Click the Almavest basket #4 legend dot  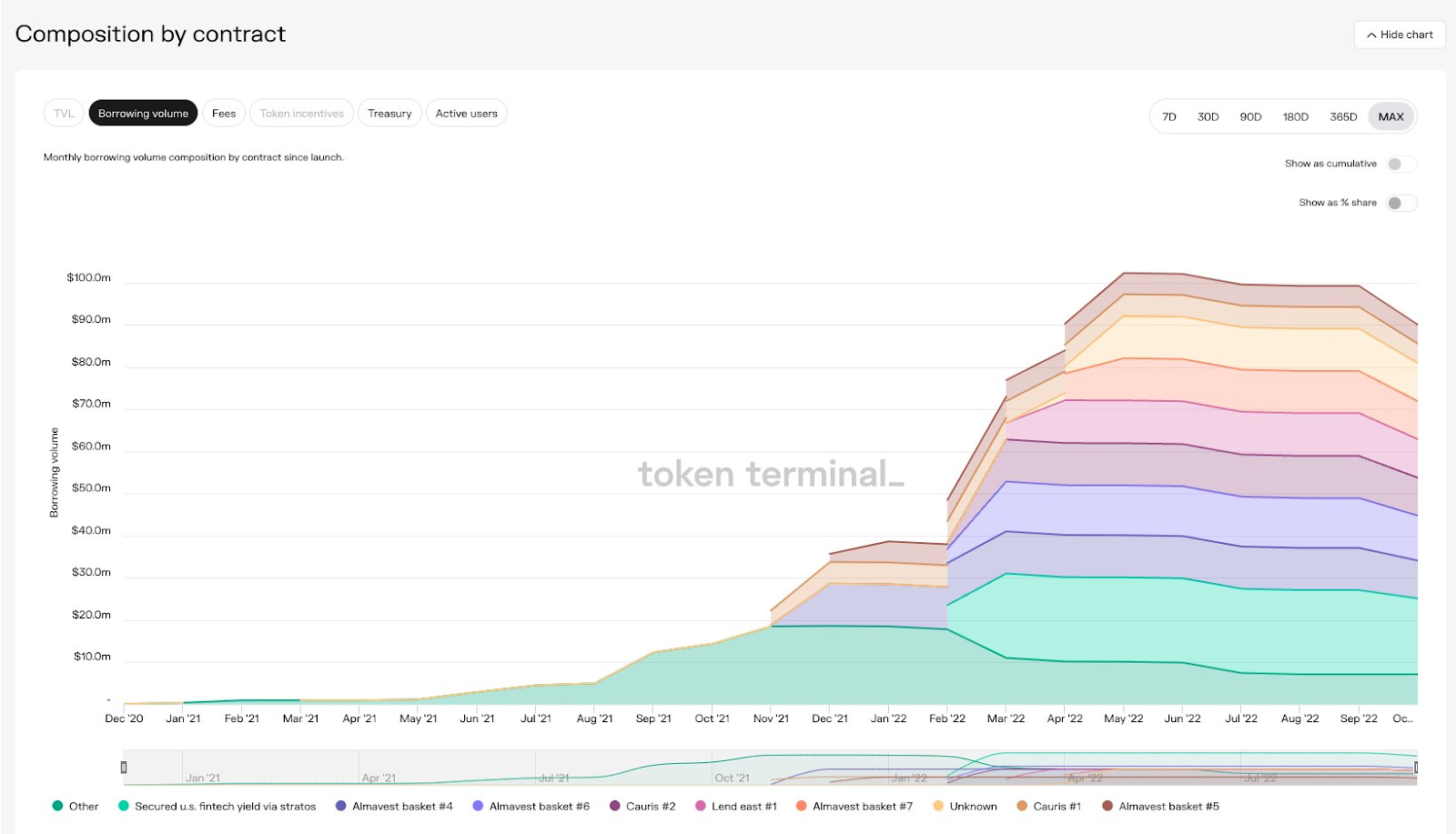click(341, 806)
